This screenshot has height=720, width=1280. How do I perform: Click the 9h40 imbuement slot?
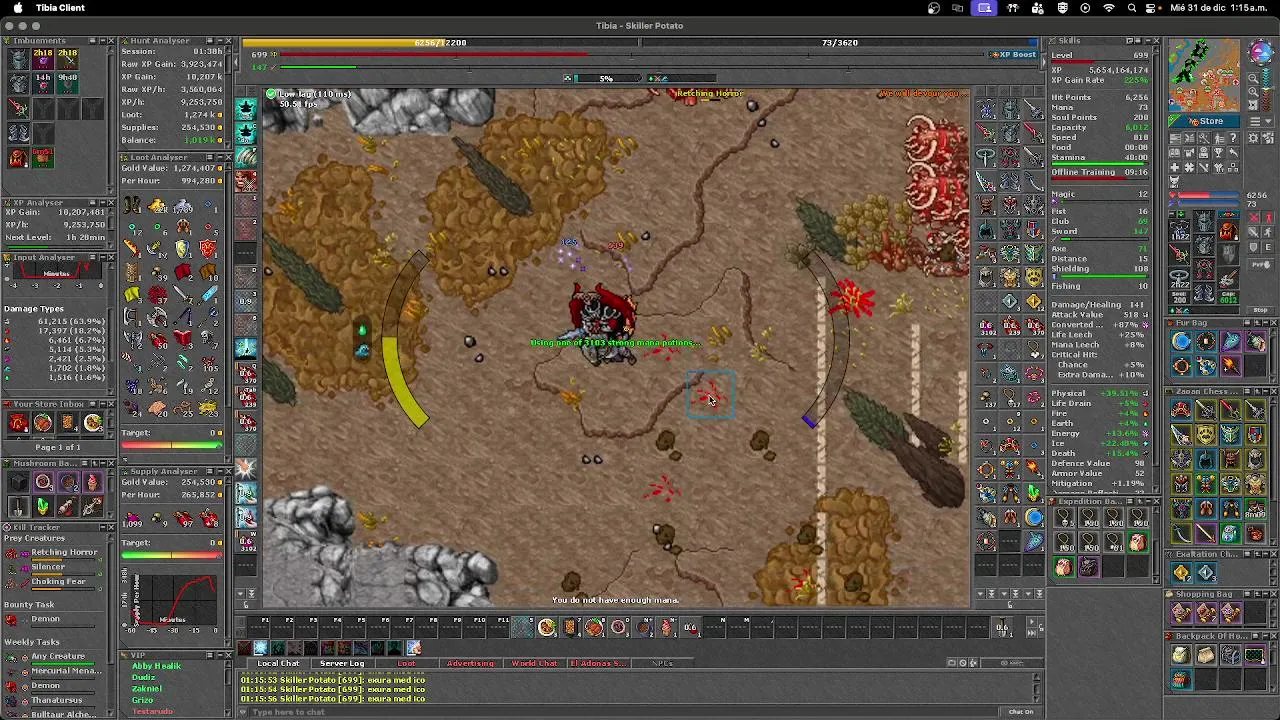pos(67,83)
